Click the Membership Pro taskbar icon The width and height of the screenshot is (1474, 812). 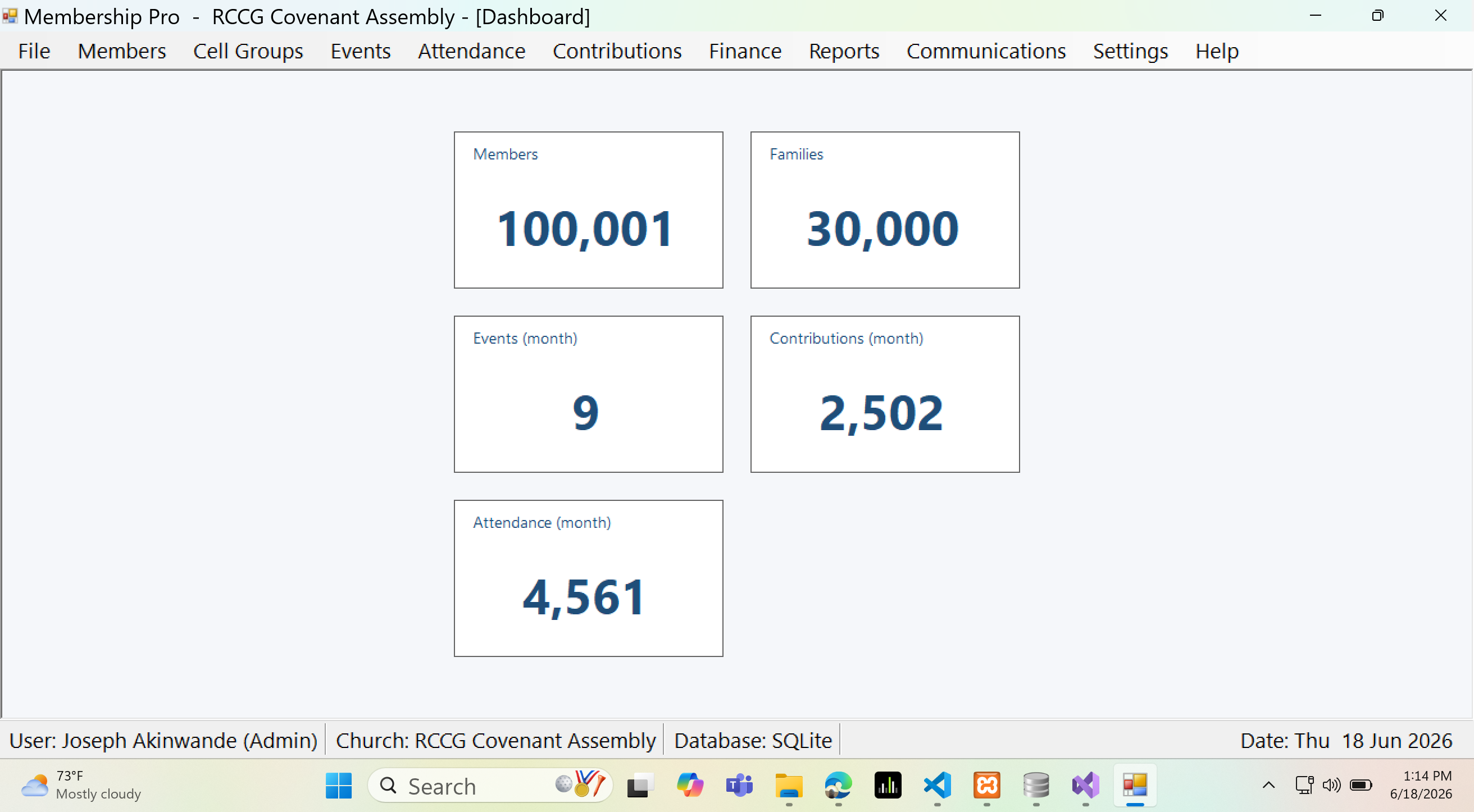(x=1135, y=786)
